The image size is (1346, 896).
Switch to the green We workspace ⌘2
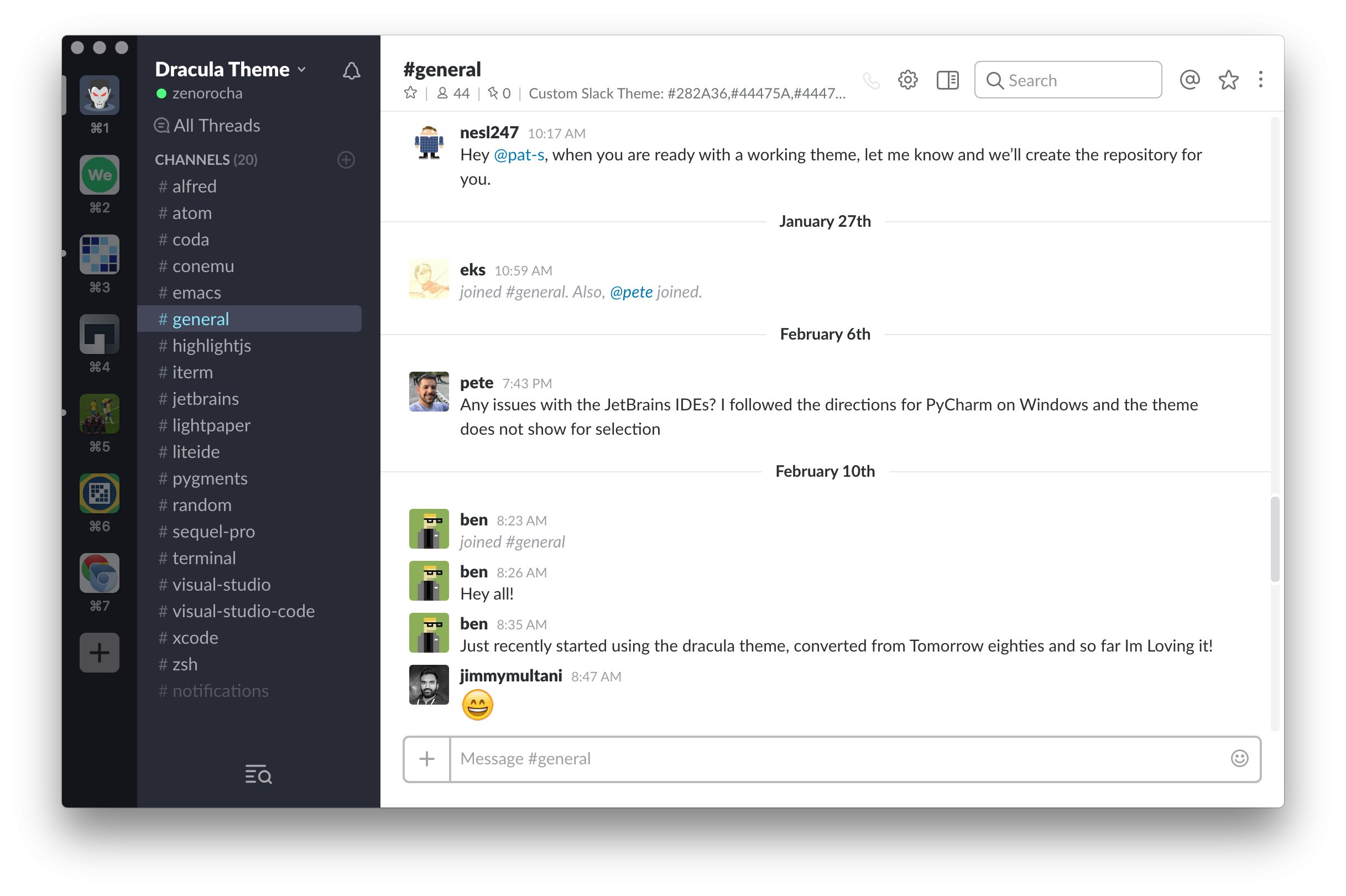point(100,175)
